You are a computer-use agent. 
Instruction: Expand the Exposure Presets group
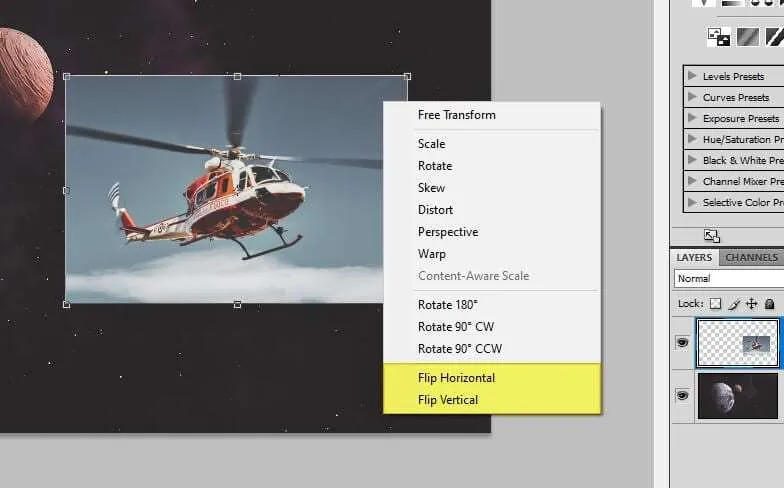click(x=692, y=118)
